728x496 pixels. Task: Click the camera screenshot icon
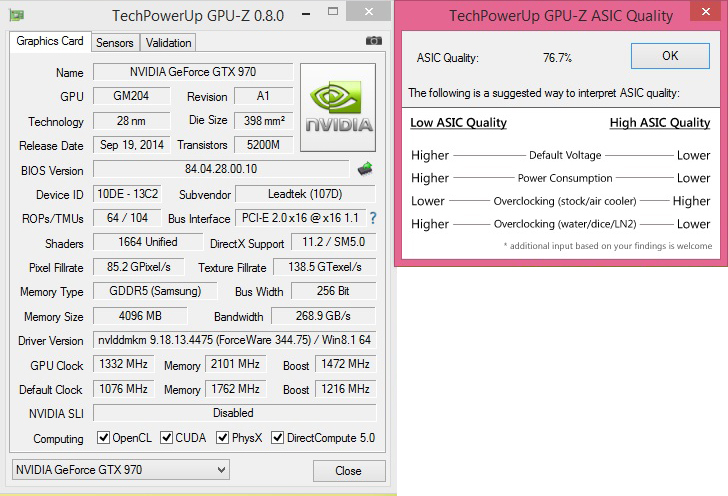[x=374, y=41]
